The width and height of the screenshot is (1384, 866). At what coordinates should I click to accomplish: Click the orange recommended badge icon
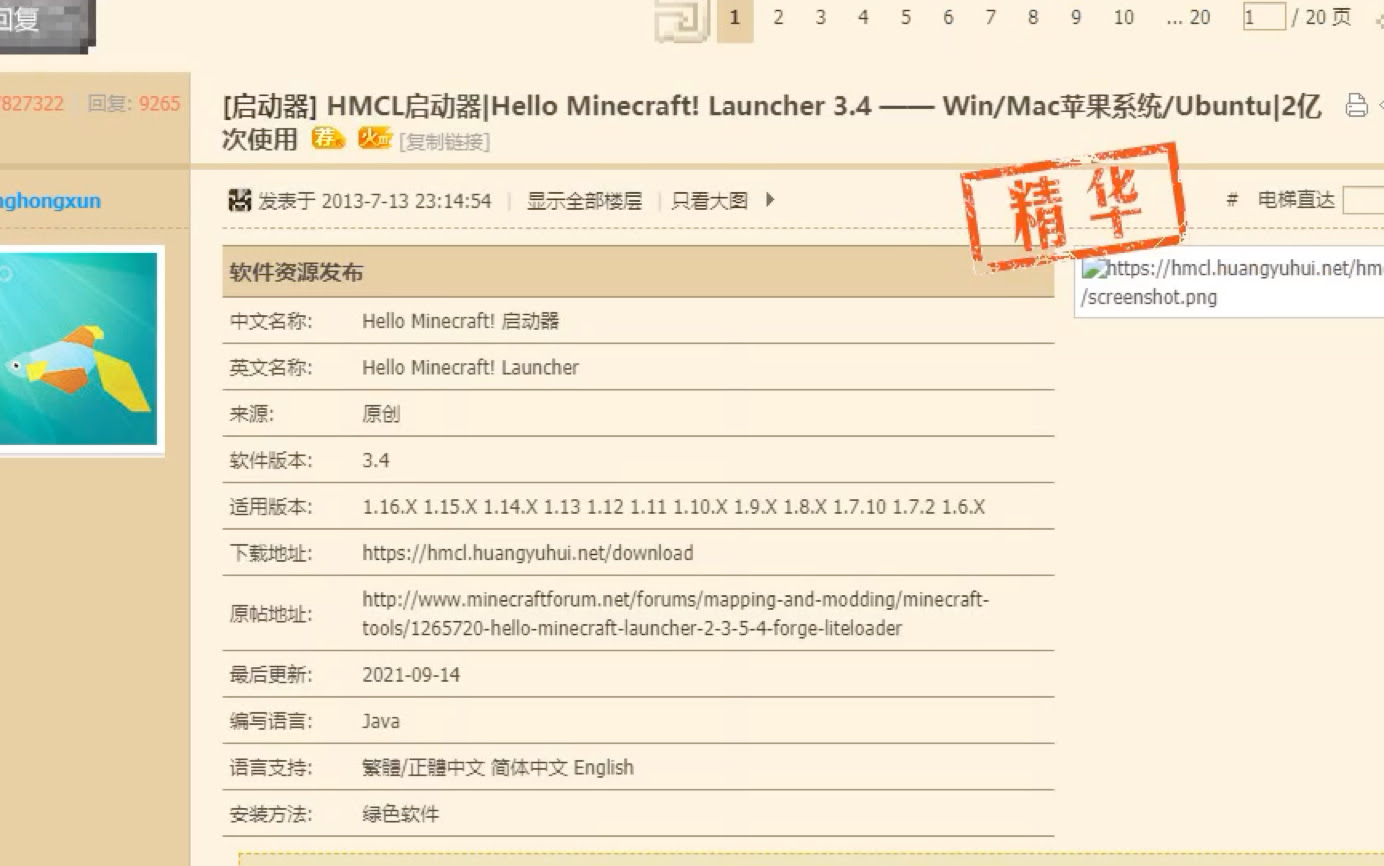pyautogui.click(x=328, y=139)
